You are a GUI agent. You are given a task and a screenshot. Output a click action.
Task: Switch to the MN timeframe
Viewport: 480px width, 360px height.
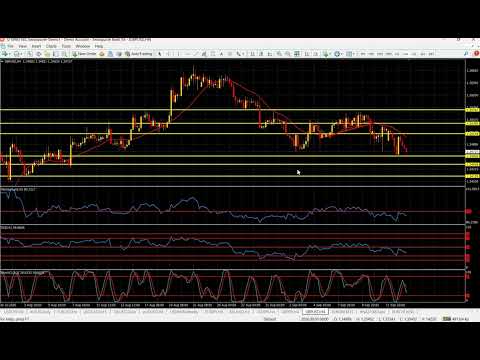click(x=431, y=54)
